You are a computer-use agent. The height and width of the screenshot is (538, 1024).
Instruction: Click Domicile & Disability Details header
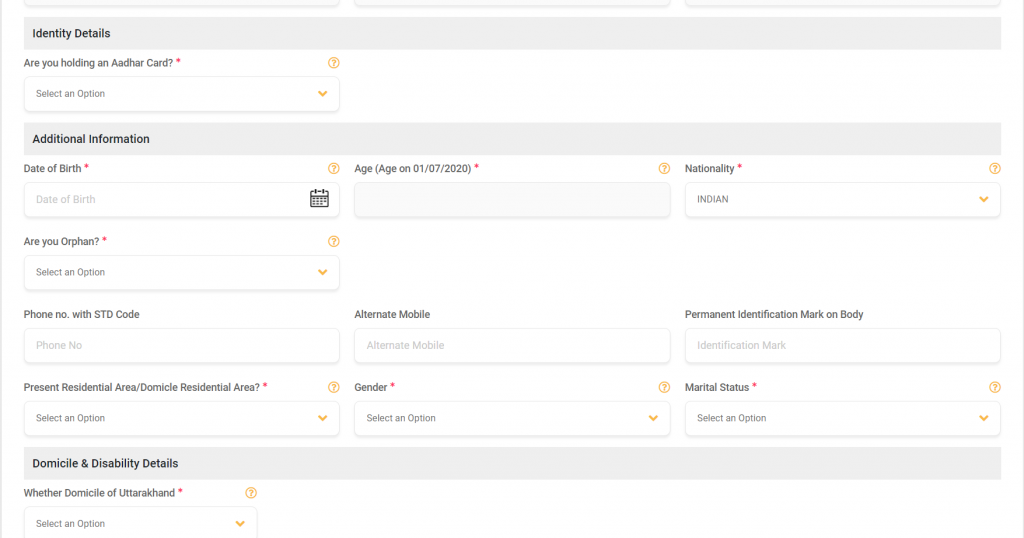point(512,464)
